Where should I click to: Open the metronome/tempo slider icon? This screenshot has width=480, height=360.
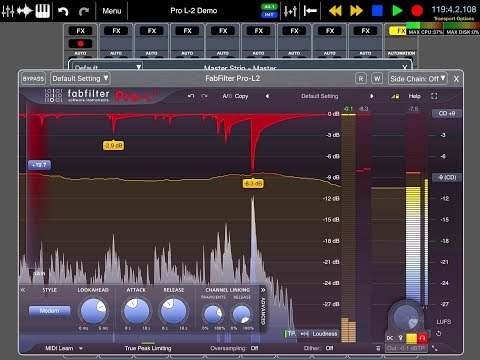(x=290, y=11)
